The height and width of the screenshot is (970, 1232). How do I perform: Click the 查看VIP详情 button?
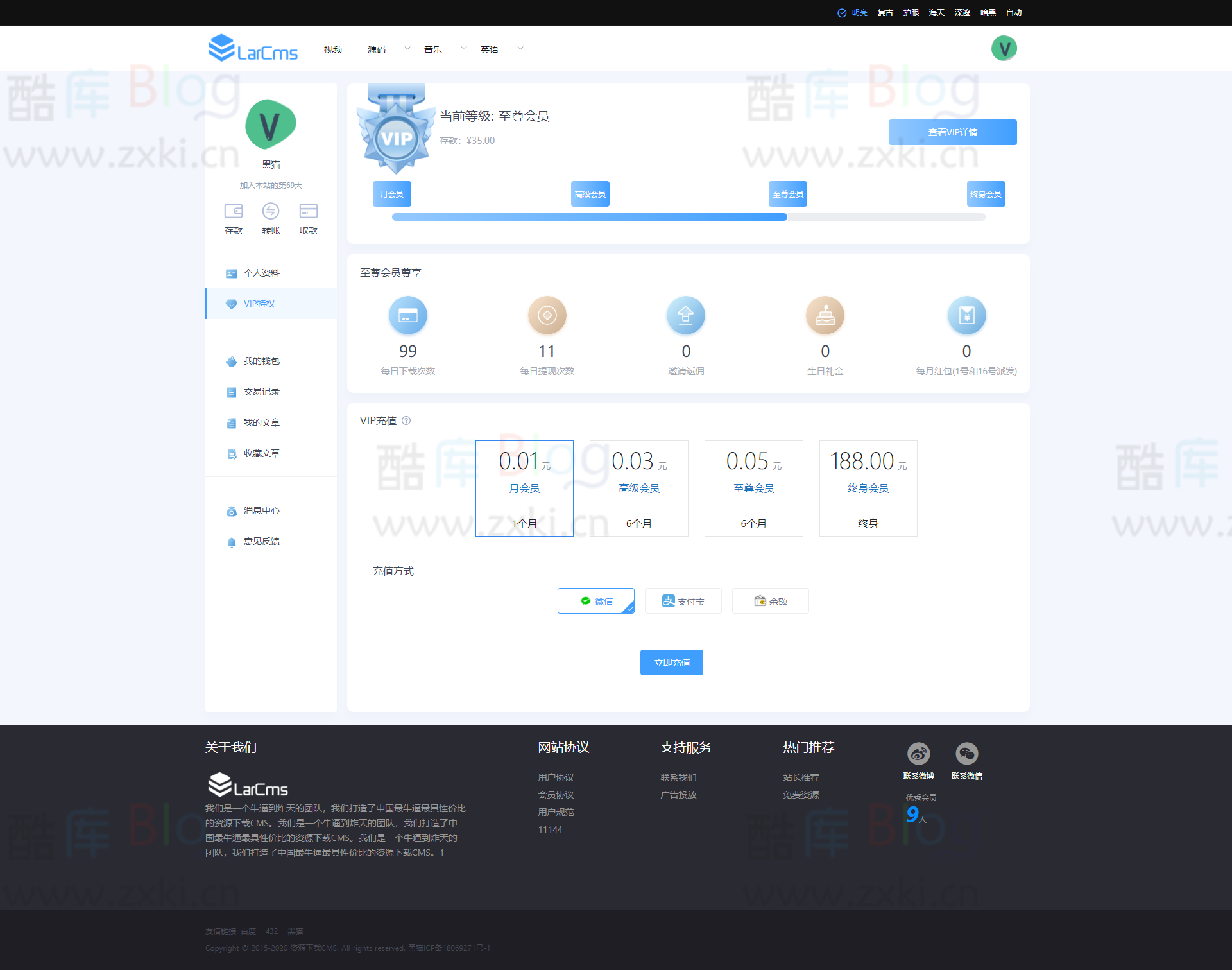pos(952,132)
